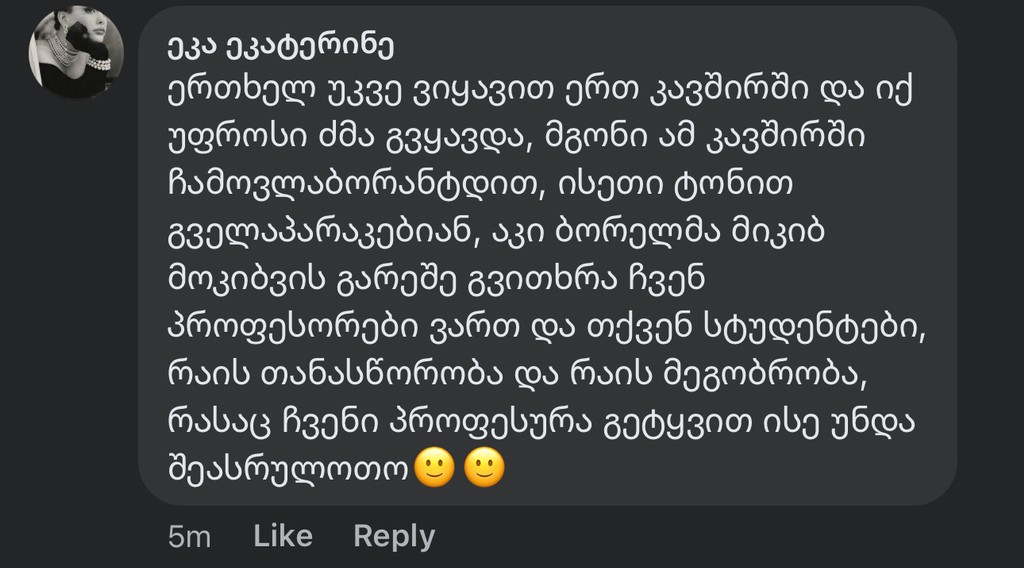Click the word მეგობრობა in the comment
The height and width of the screenshot is (568, 1024).
(784, 372)
